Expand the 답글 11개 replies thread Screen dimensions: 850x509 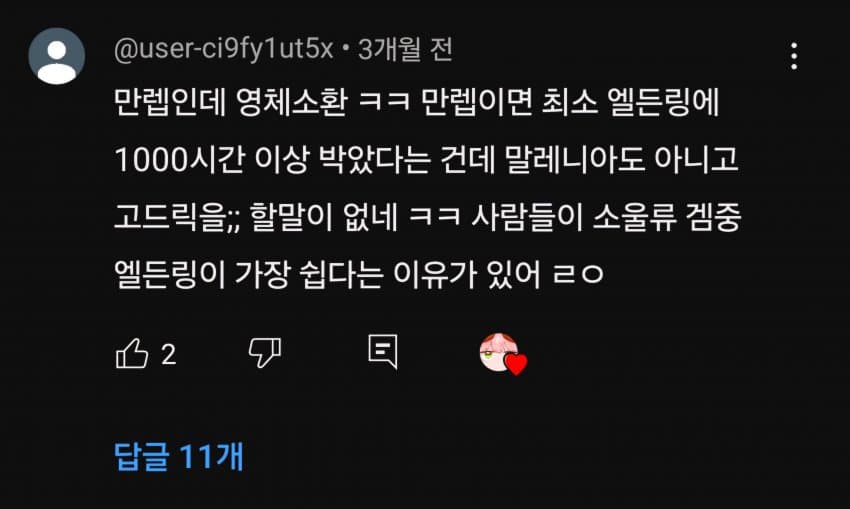point(178,456)
